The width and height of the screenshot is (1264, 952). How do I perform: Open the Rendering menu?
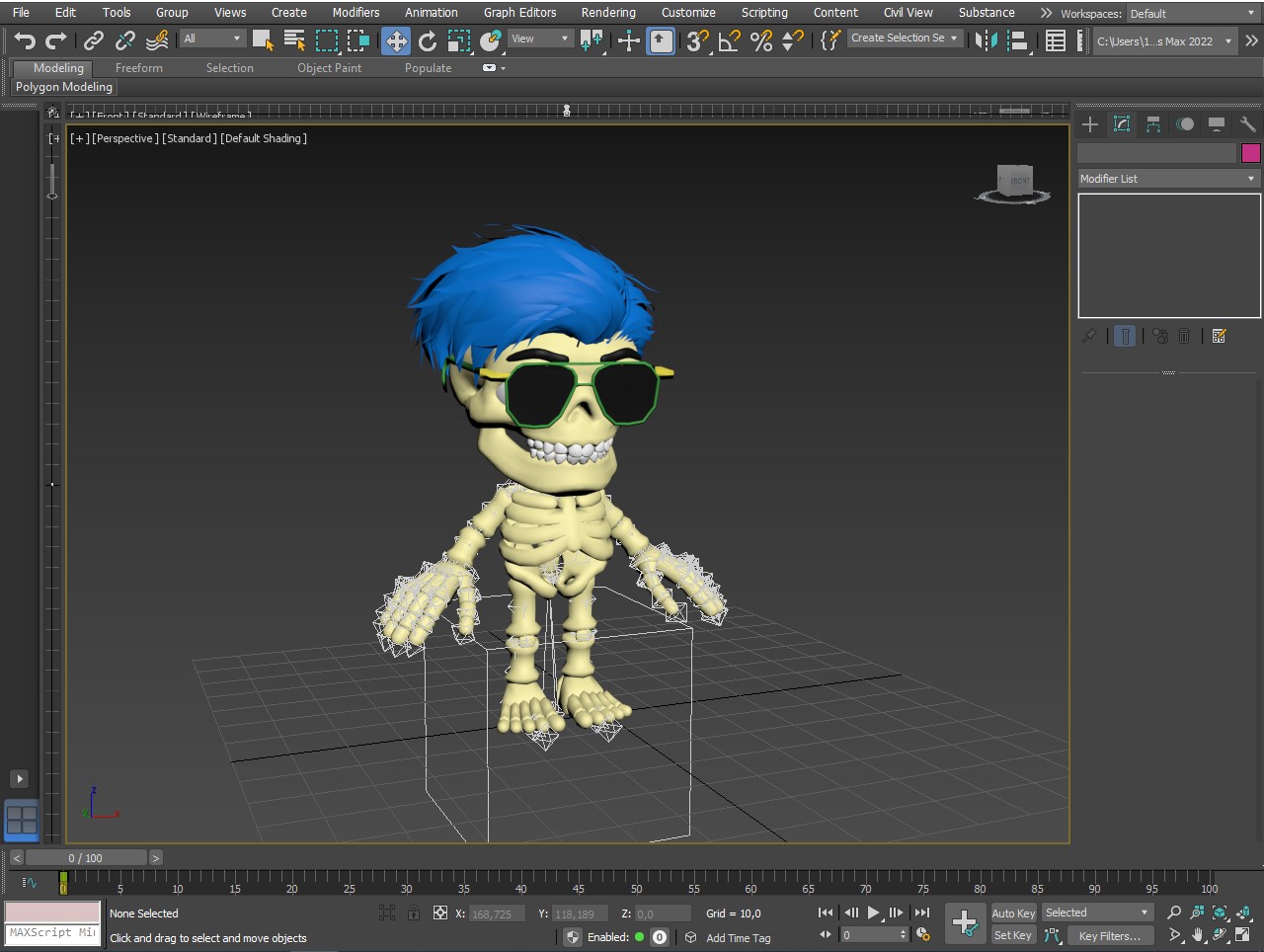[607, 13]
